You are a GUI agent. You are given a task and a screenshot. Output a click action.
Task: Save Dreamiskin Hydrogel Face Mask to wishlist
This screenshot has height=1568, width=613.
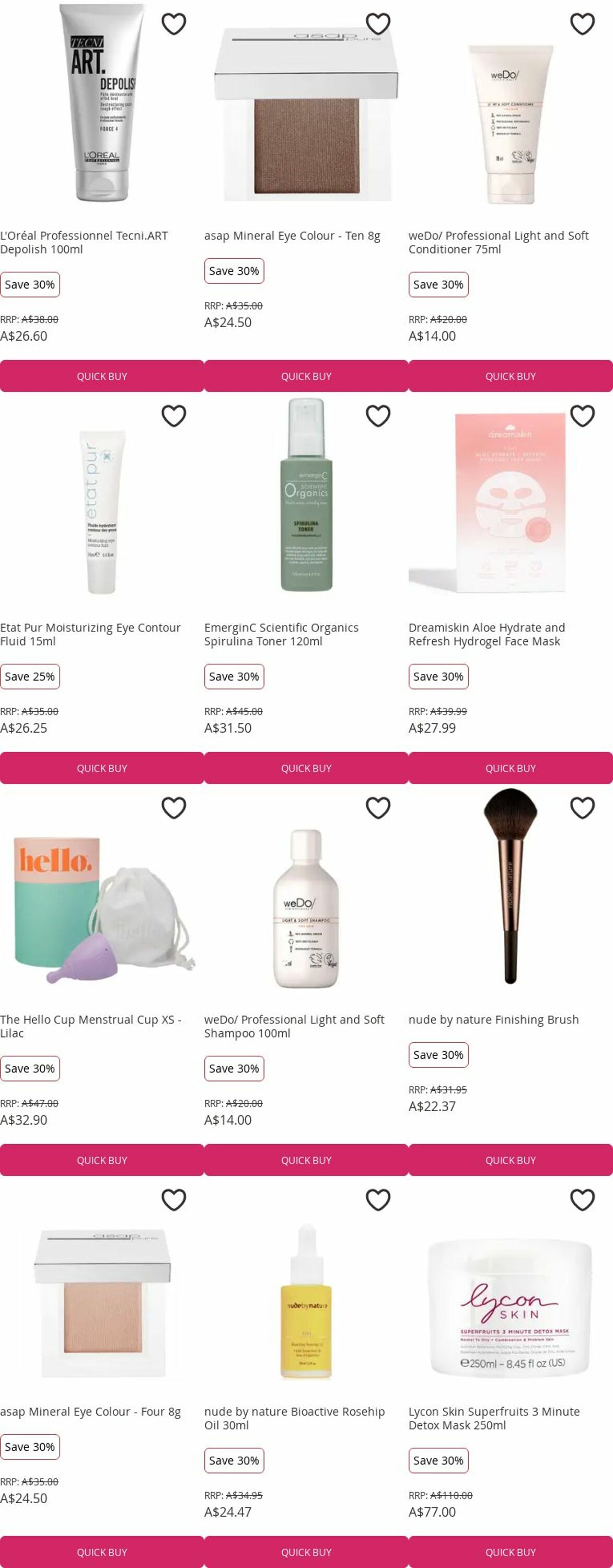point(583,417)
